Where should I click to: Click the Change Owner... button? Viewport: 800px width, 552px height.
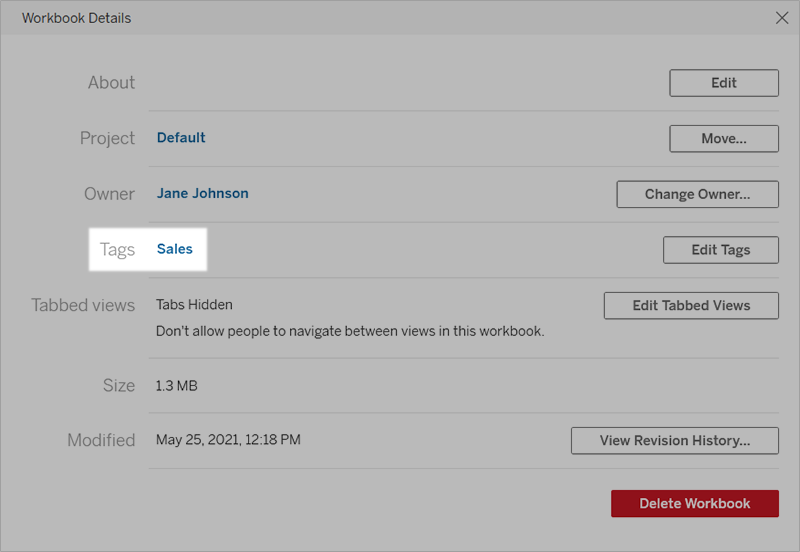[697, 194]
